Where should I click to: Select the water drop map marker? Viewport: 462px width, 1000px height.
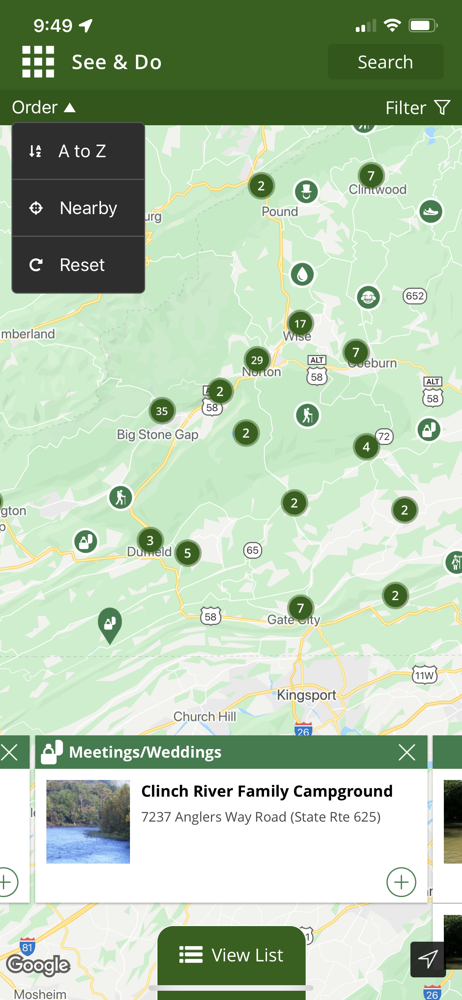(x=302, y=274)
